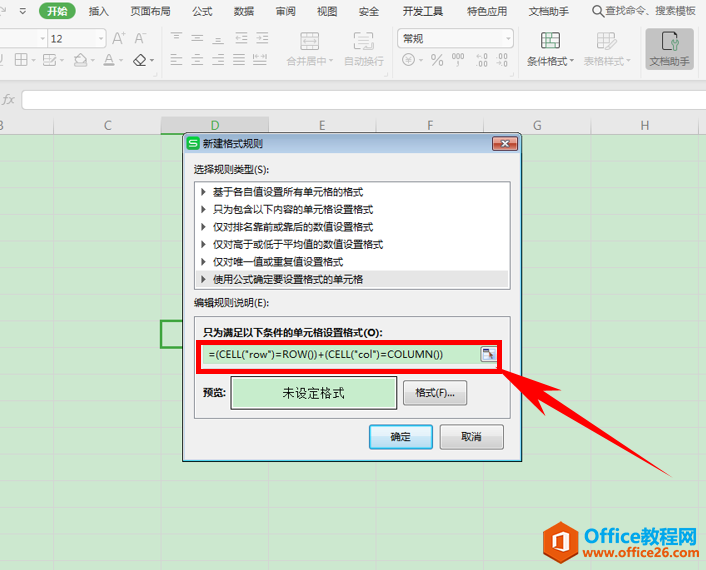Select rule type 仅对排名靠前或靠后的数值设置格式
Image resolution: width=706 pixels, height=570 pixels.
352,227
